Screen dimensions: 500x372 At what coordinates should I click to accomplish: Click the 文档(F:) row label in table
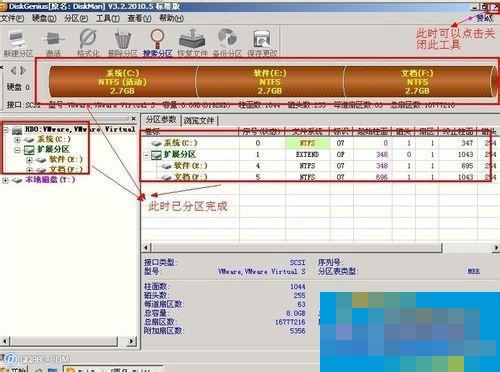click(191, 177)
